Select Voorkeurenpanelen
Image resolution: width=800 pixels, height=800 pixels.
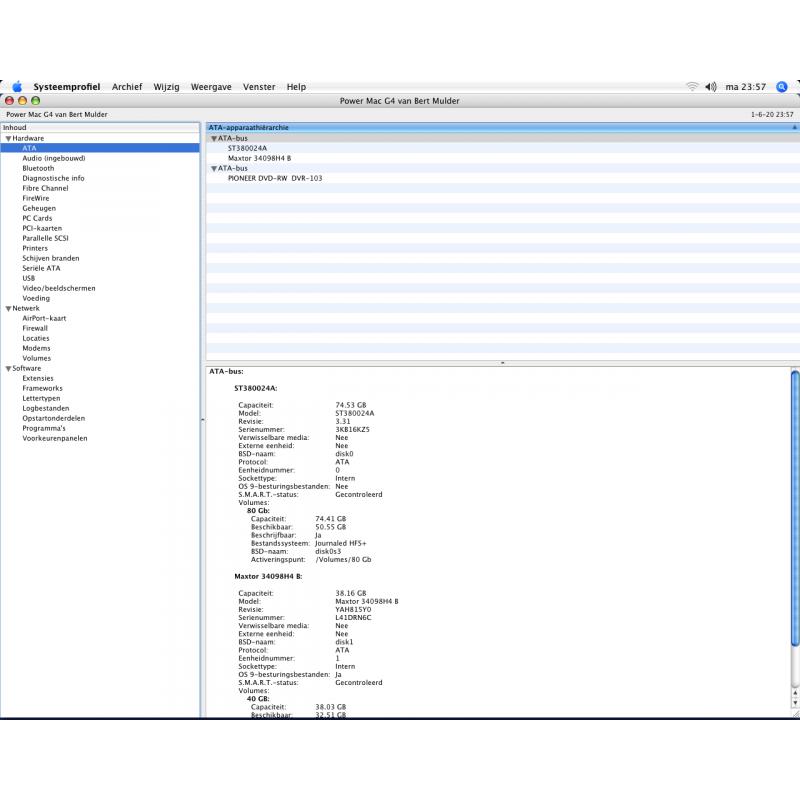click(55, 438)
